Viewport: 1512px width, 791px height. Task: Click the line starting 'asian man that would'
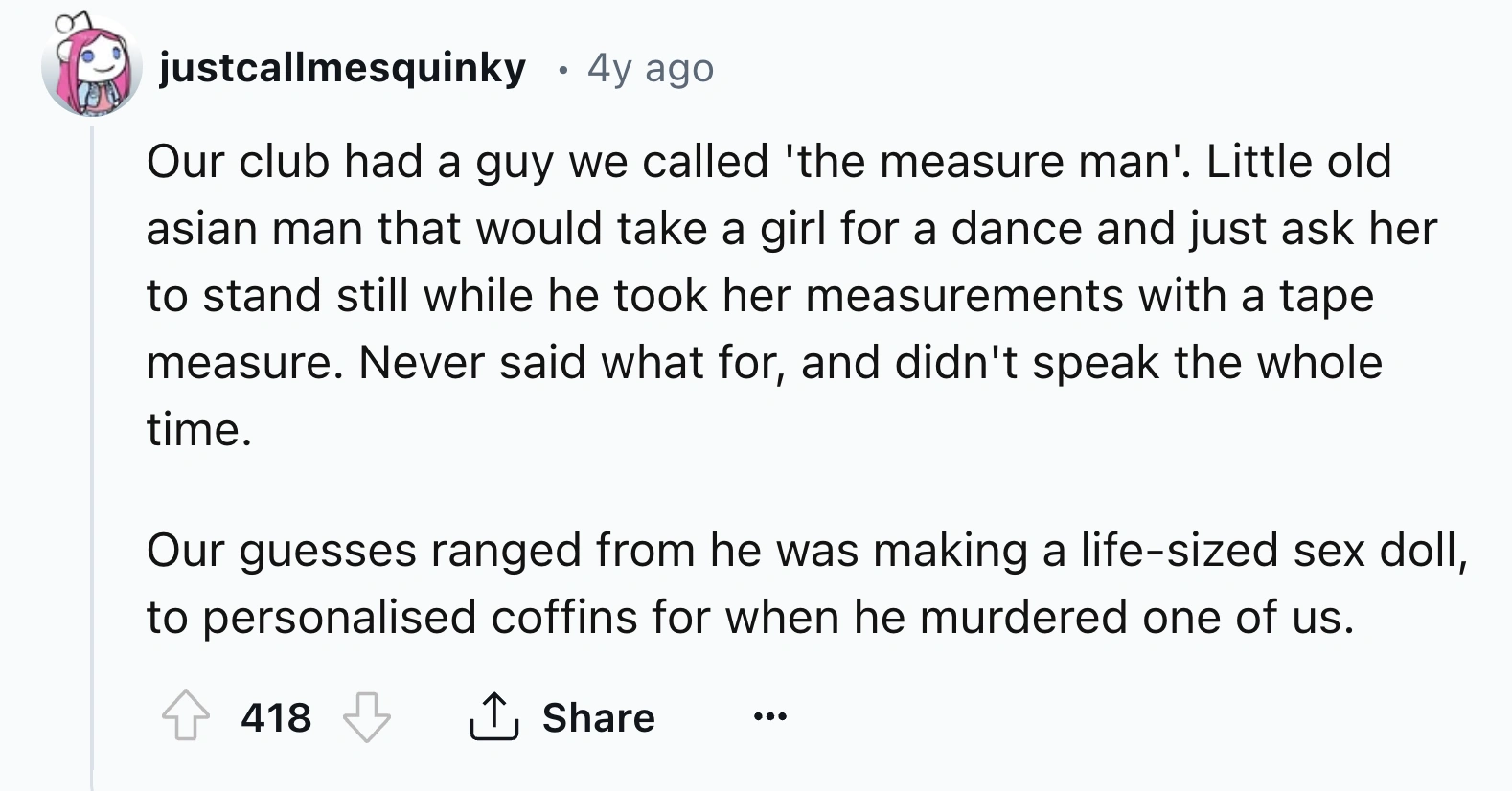pyautogui.click(x=790, y=229)
